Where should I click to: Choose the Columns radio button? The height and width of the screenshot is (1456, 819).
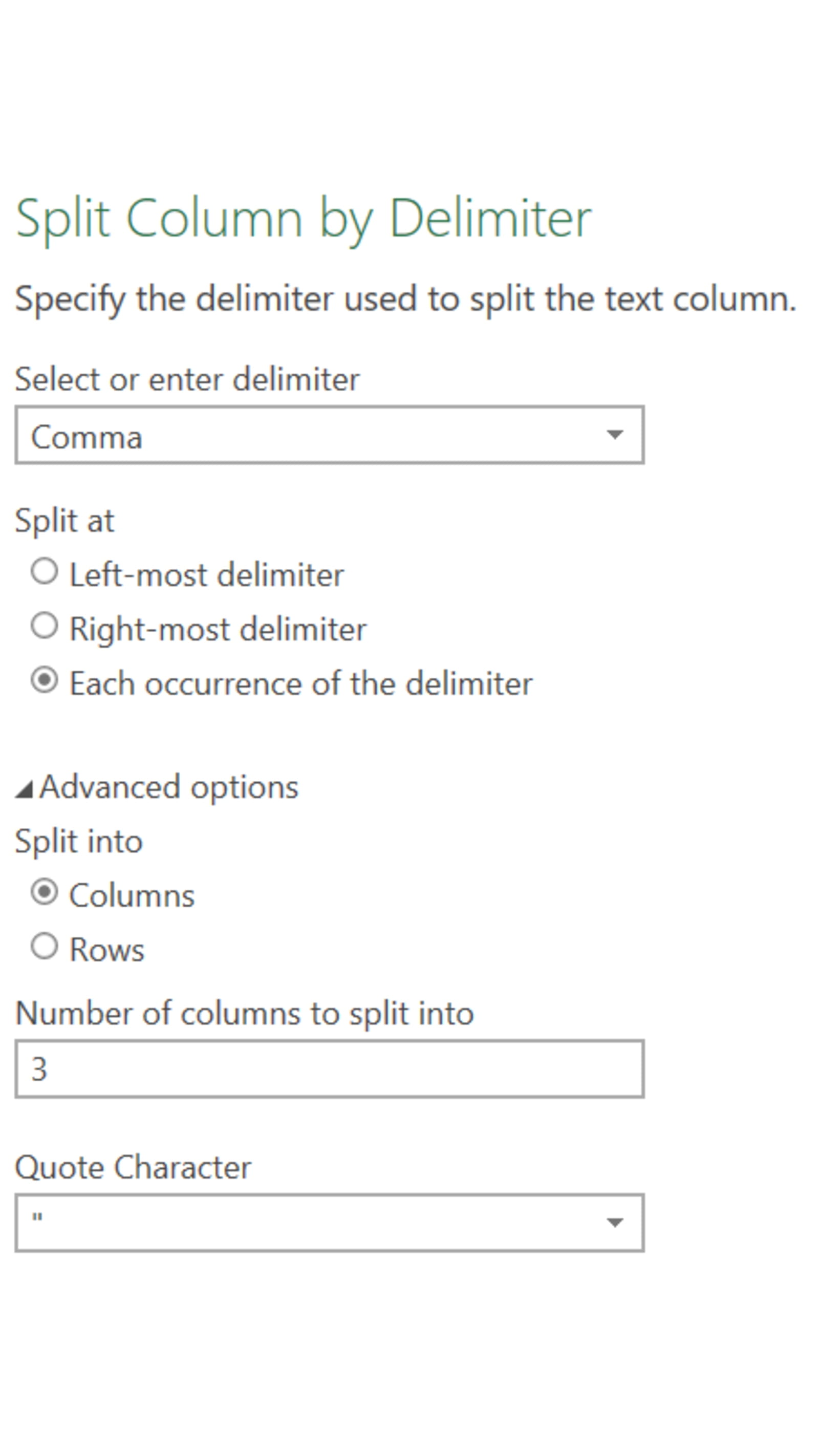pyautogui.click(x=44, y=892)
